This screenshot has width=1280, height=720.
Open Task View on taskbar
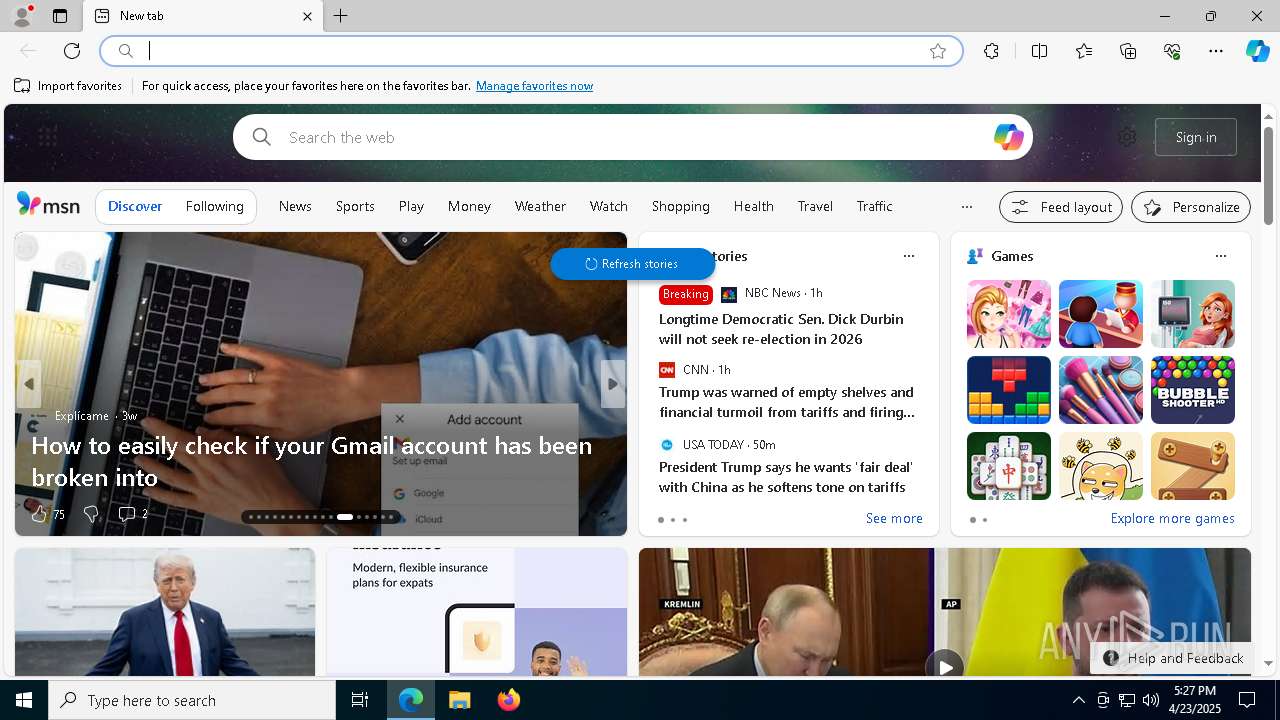click(360, 700)
